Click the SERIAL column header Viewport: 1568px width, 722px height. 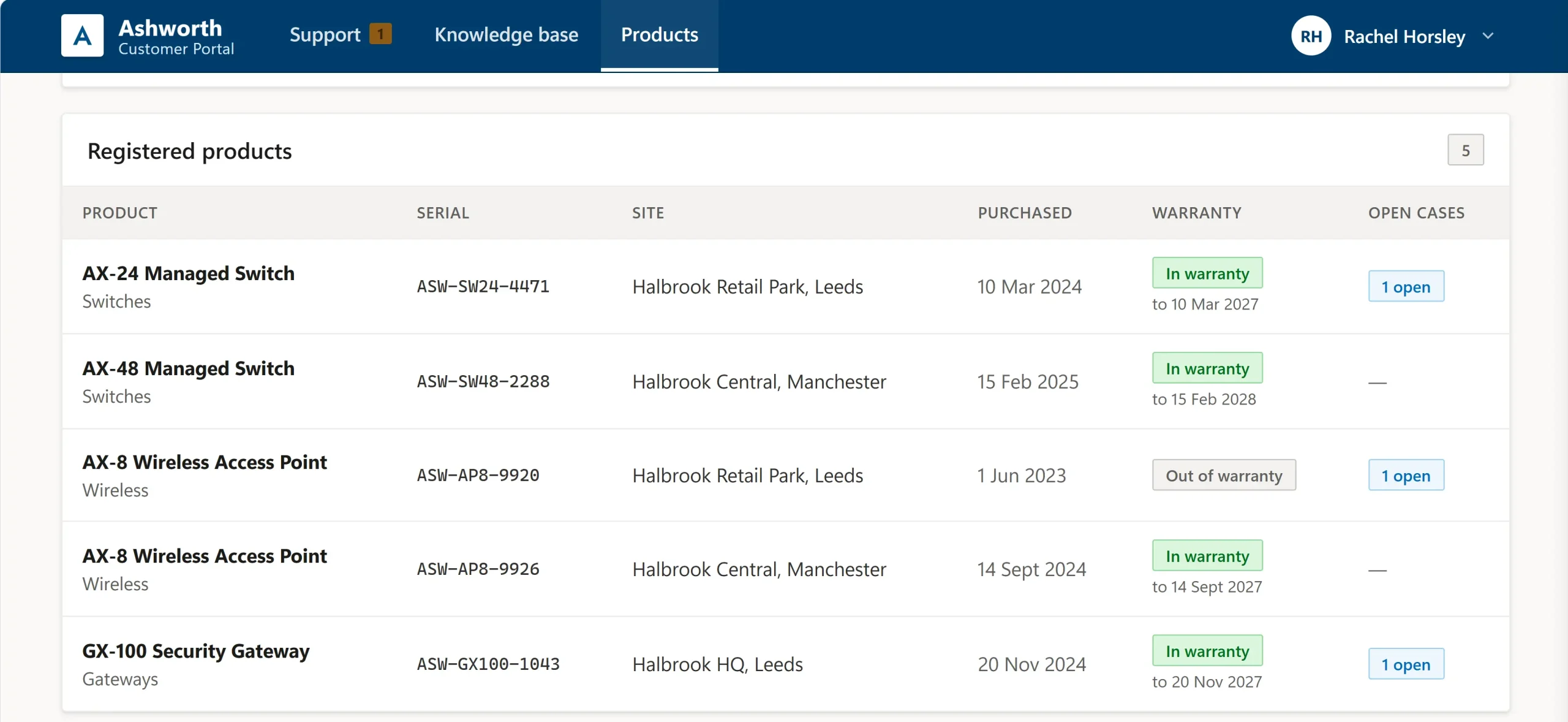pos(443,213)
